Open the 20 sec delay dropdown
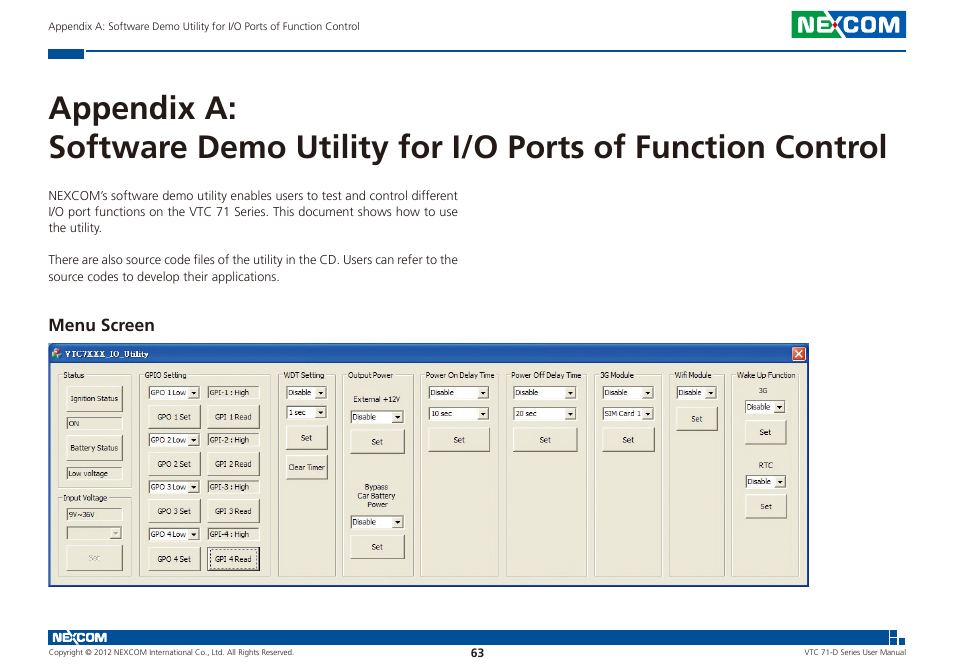 545,414
